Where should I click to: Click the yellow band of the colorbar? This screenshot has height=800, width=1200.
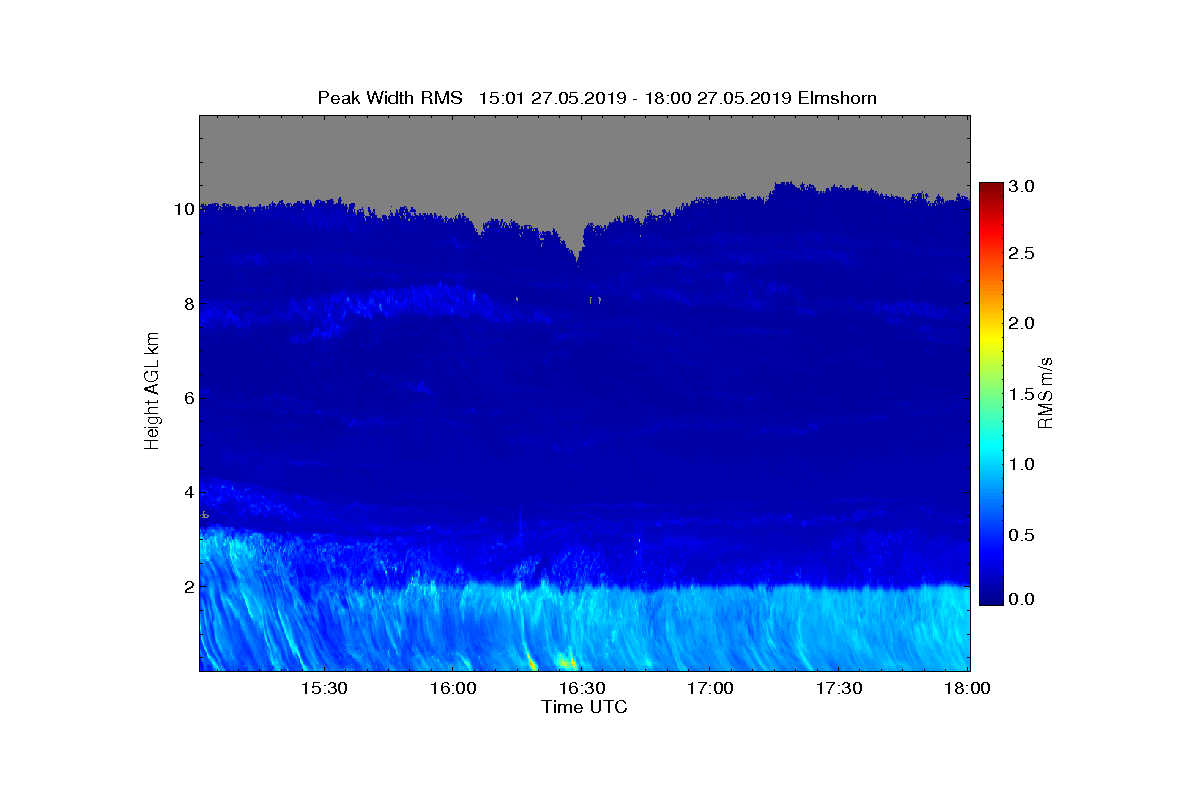point(991,338)
